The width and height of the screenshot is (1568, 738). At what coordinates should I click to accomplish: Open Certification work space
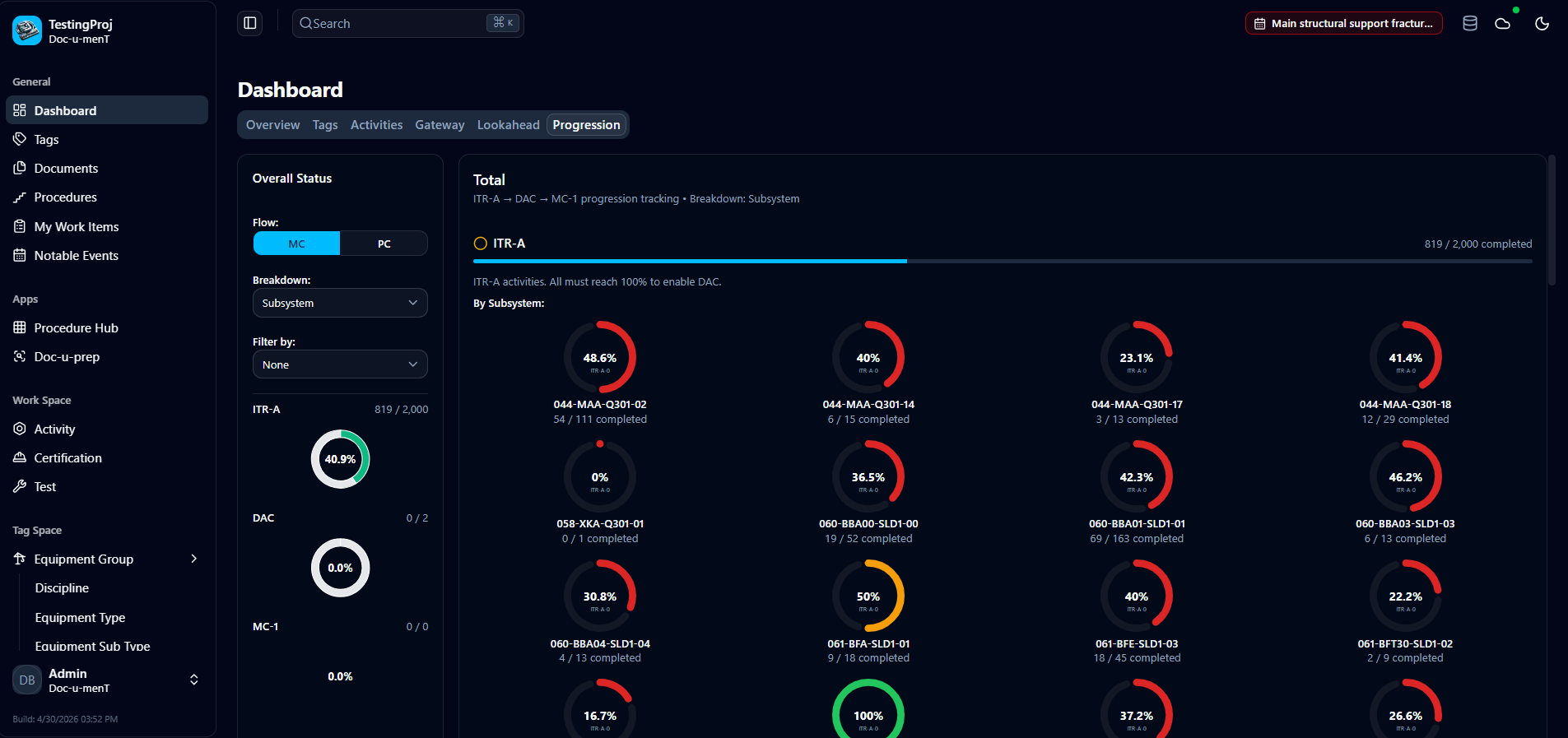[x=107, y=457]
